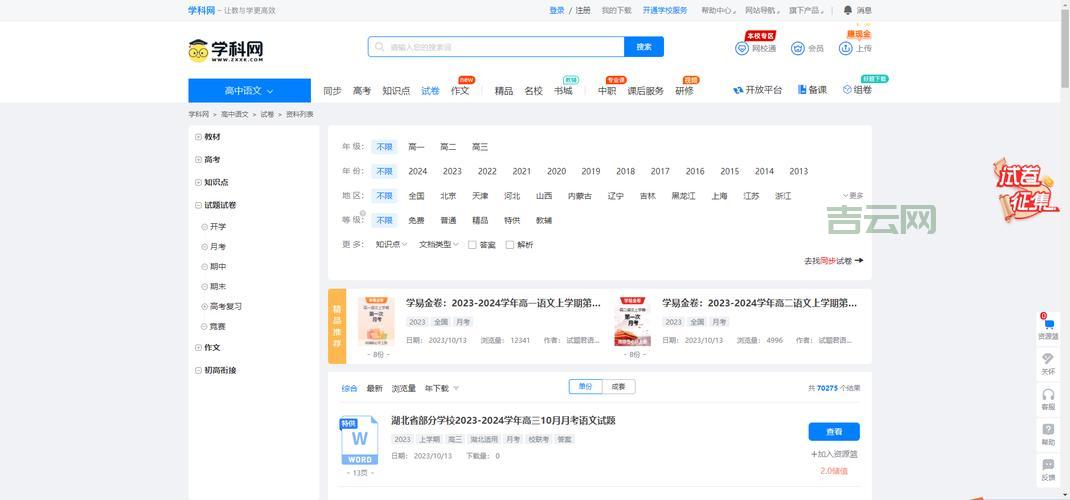Image resolution: width=1070 pixels, height=500 pixels.
Task: Switch to 成套 view toggle
Action: (618, 387)
